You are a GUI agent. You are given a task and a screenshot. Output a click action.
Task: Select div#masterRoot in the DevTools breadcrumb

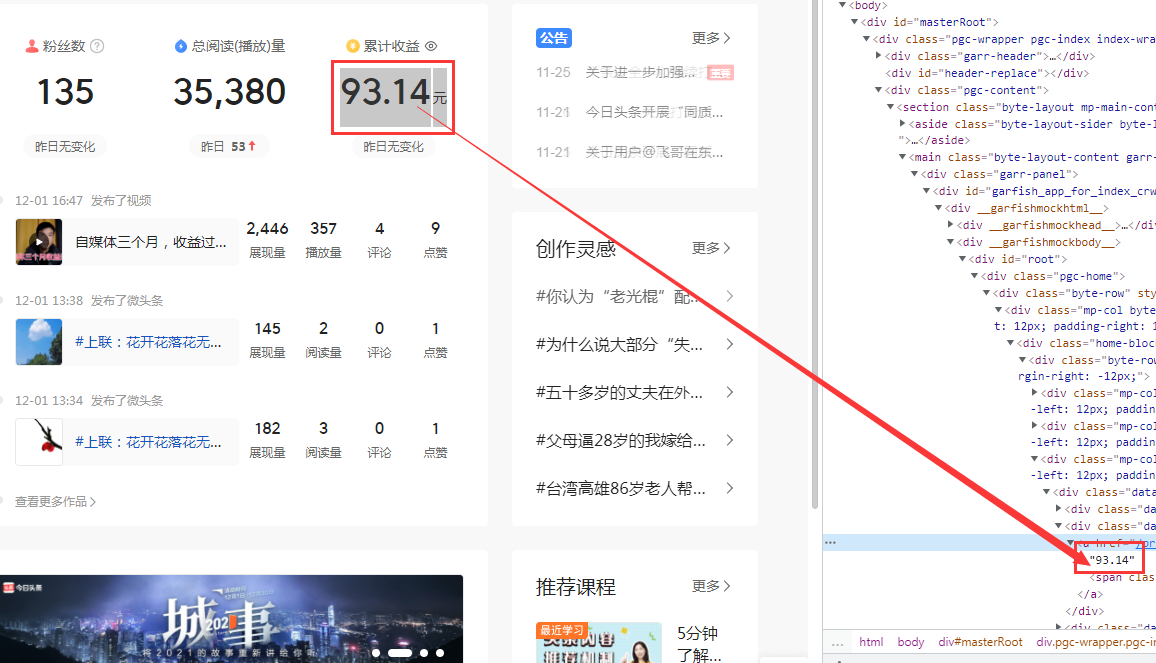[980, 642]
